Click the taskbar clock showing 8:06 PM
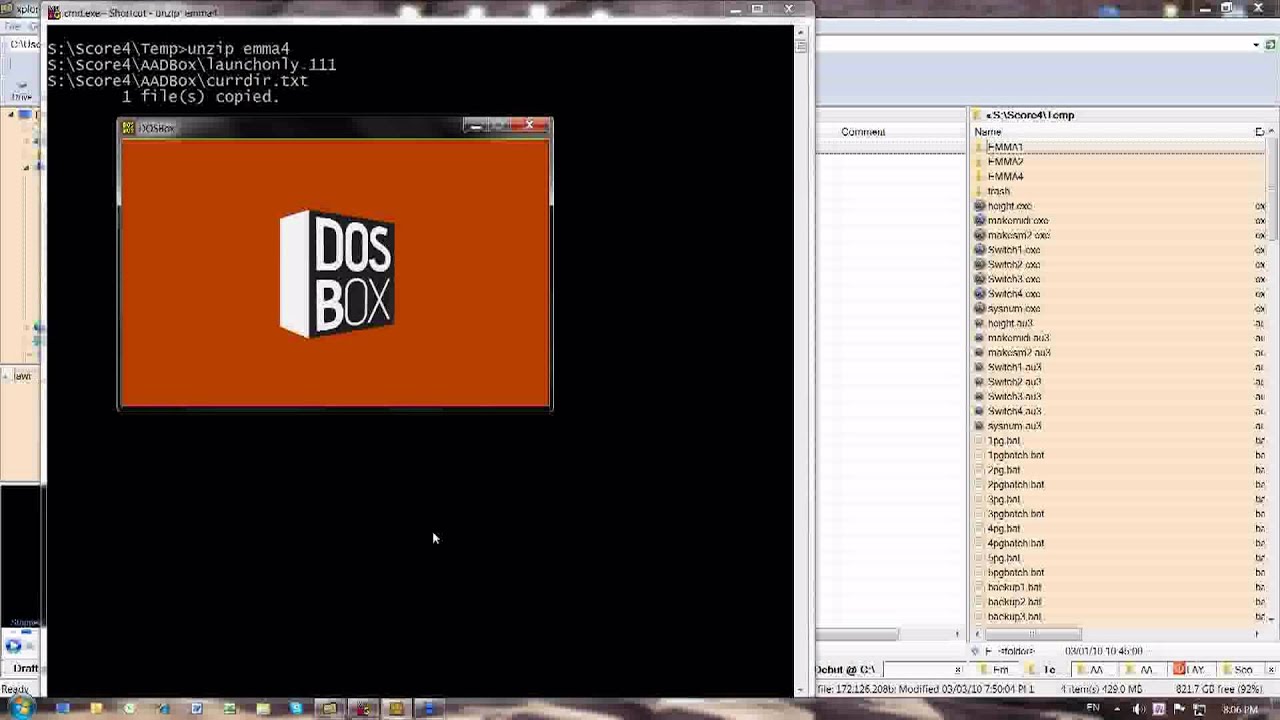This screenshot has height=720, width=1280. click(1240, 709)
